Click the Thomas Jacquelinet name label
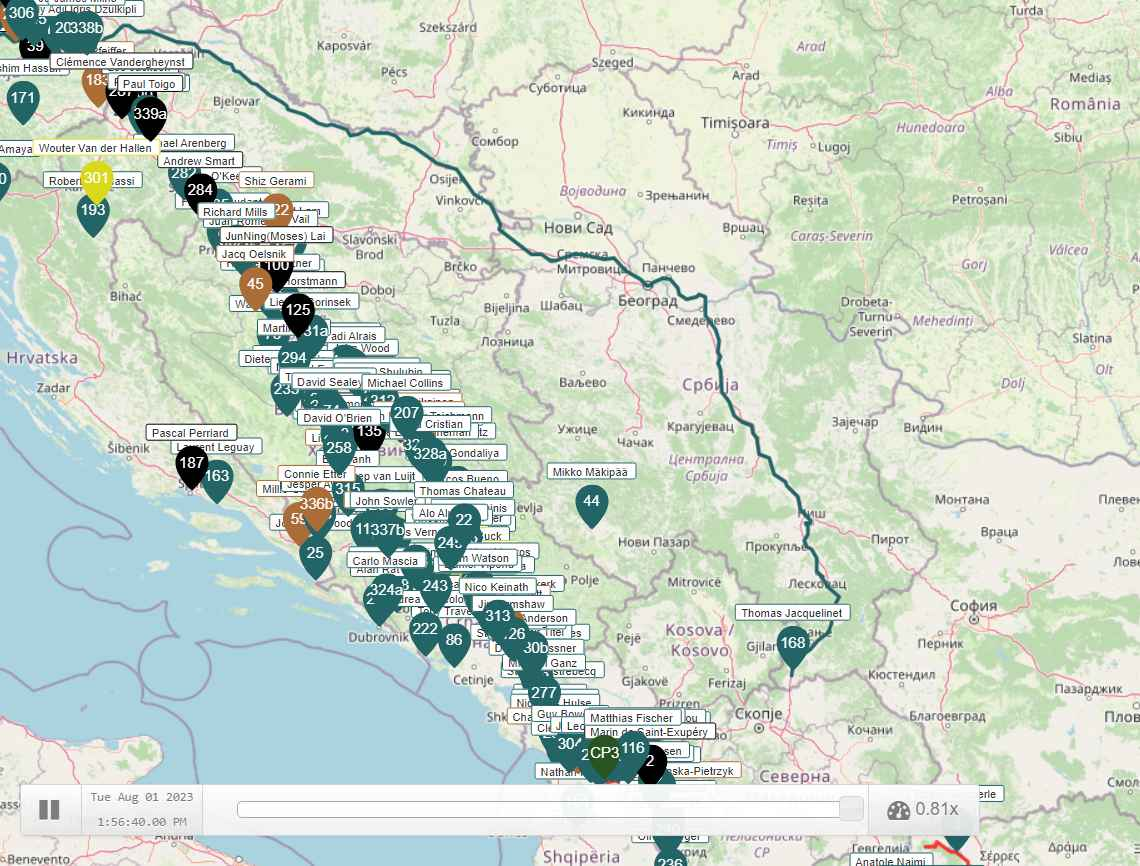Viewport: 1140px width, 866px height. [792, 613]
